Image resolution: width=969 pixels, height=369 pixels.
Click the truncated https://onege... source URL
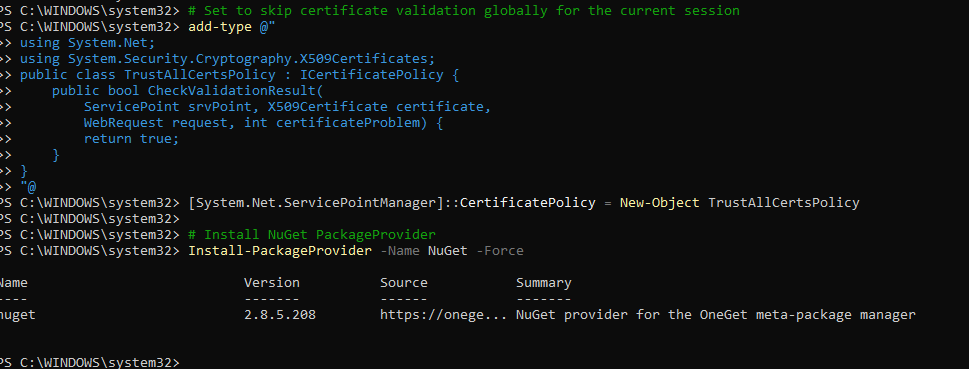tap(444, 315)
